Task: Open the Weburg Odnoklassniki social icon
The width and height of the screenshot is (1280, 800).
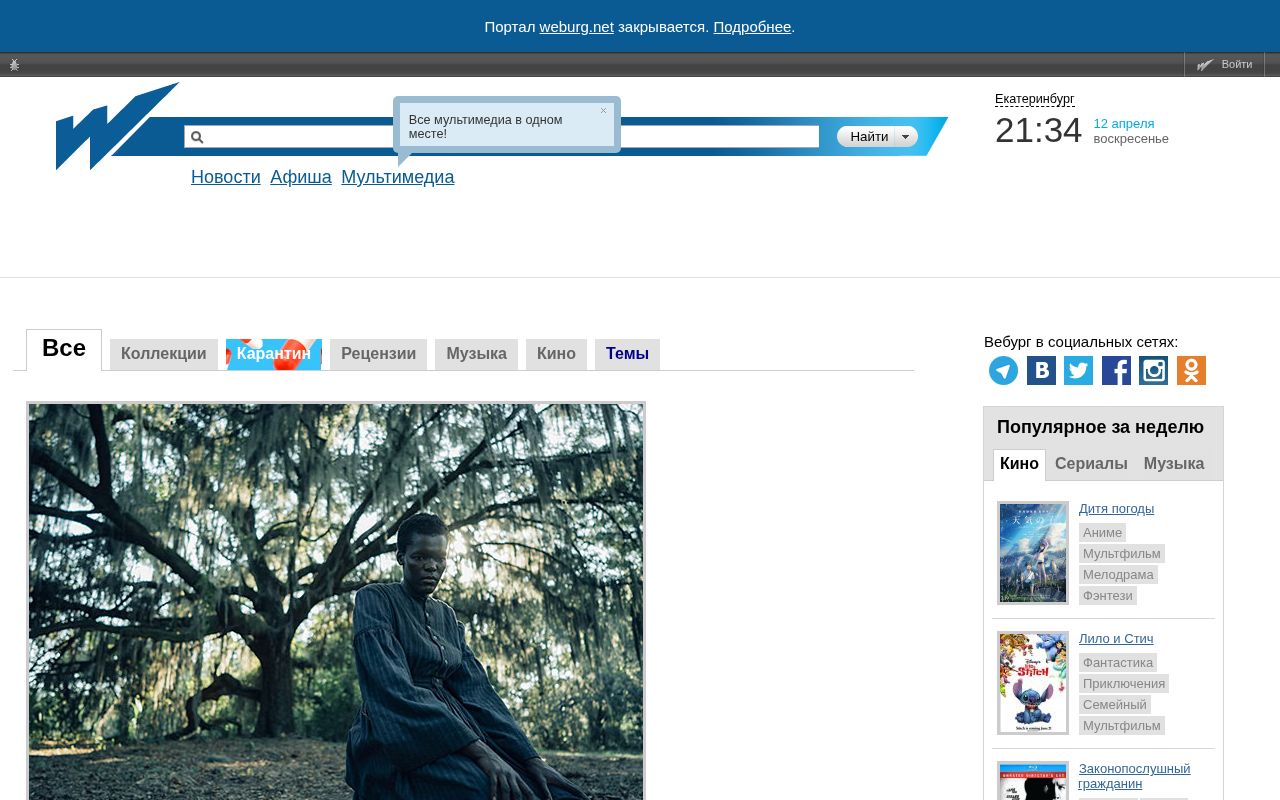Action: tap(1191, 371)
